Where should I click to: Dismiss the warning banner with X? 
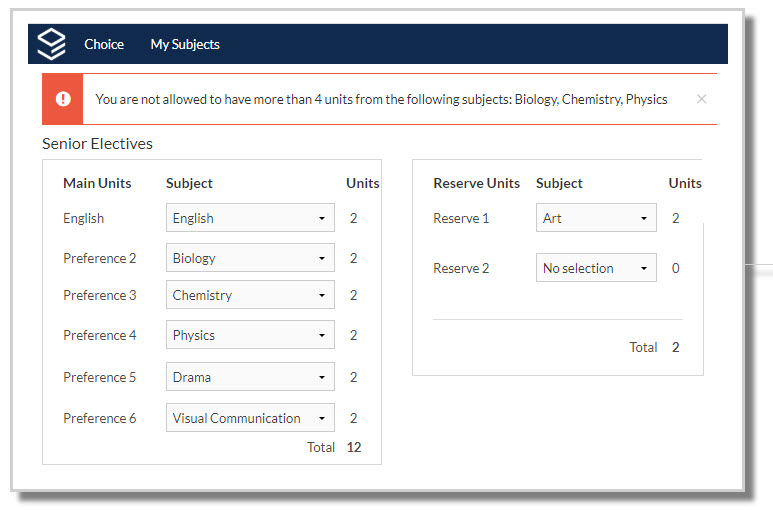click(x=701, y=99)
